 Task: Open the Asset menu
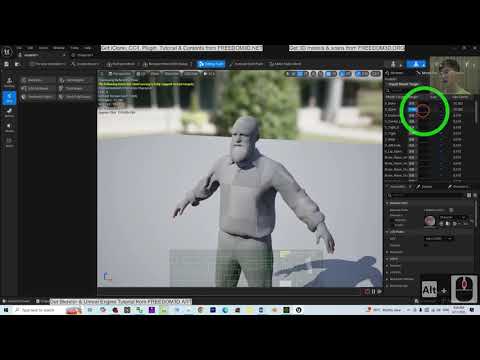tap(43, 48)
